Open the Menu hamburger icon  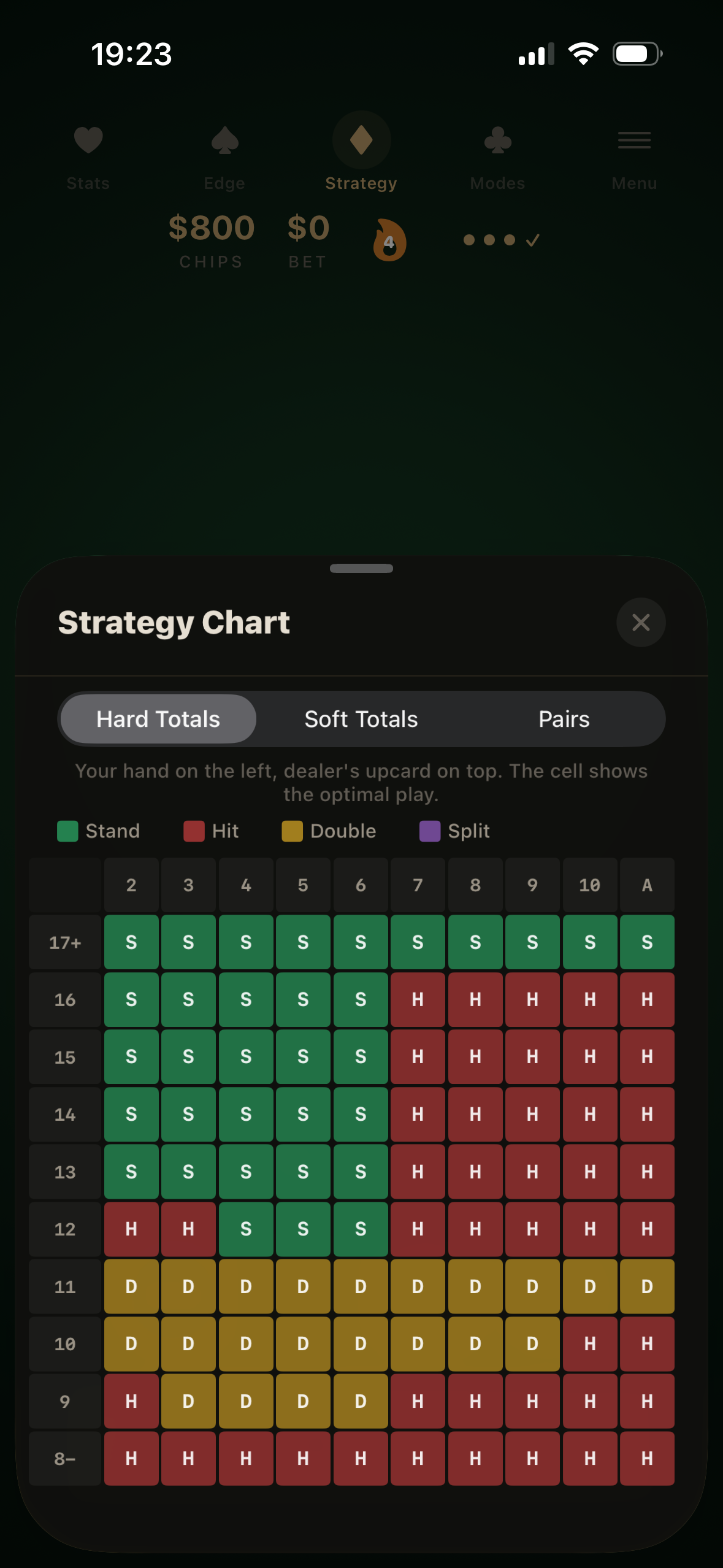[x=634, y=140]
